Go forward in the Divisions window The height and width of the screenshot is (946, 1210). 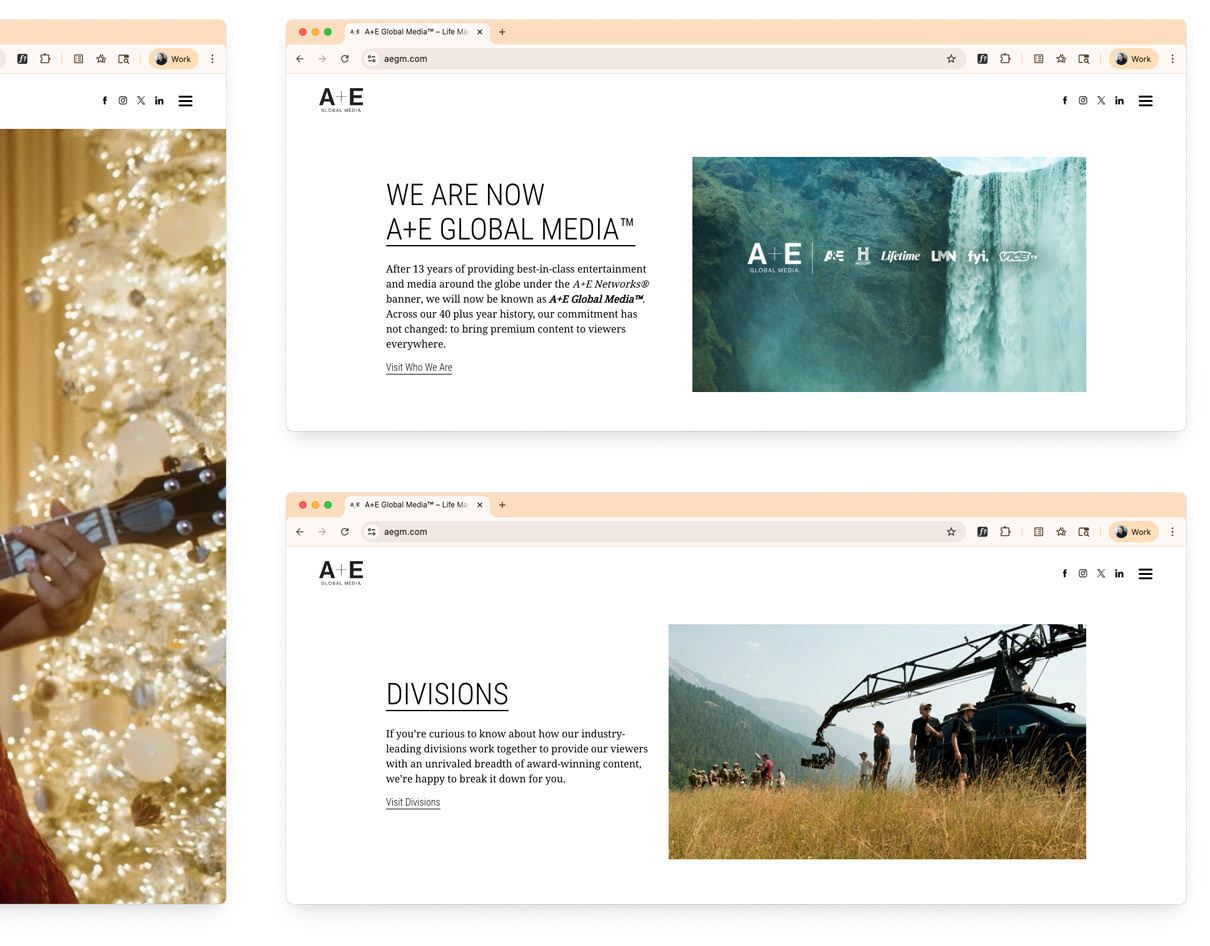coord(322,532)
